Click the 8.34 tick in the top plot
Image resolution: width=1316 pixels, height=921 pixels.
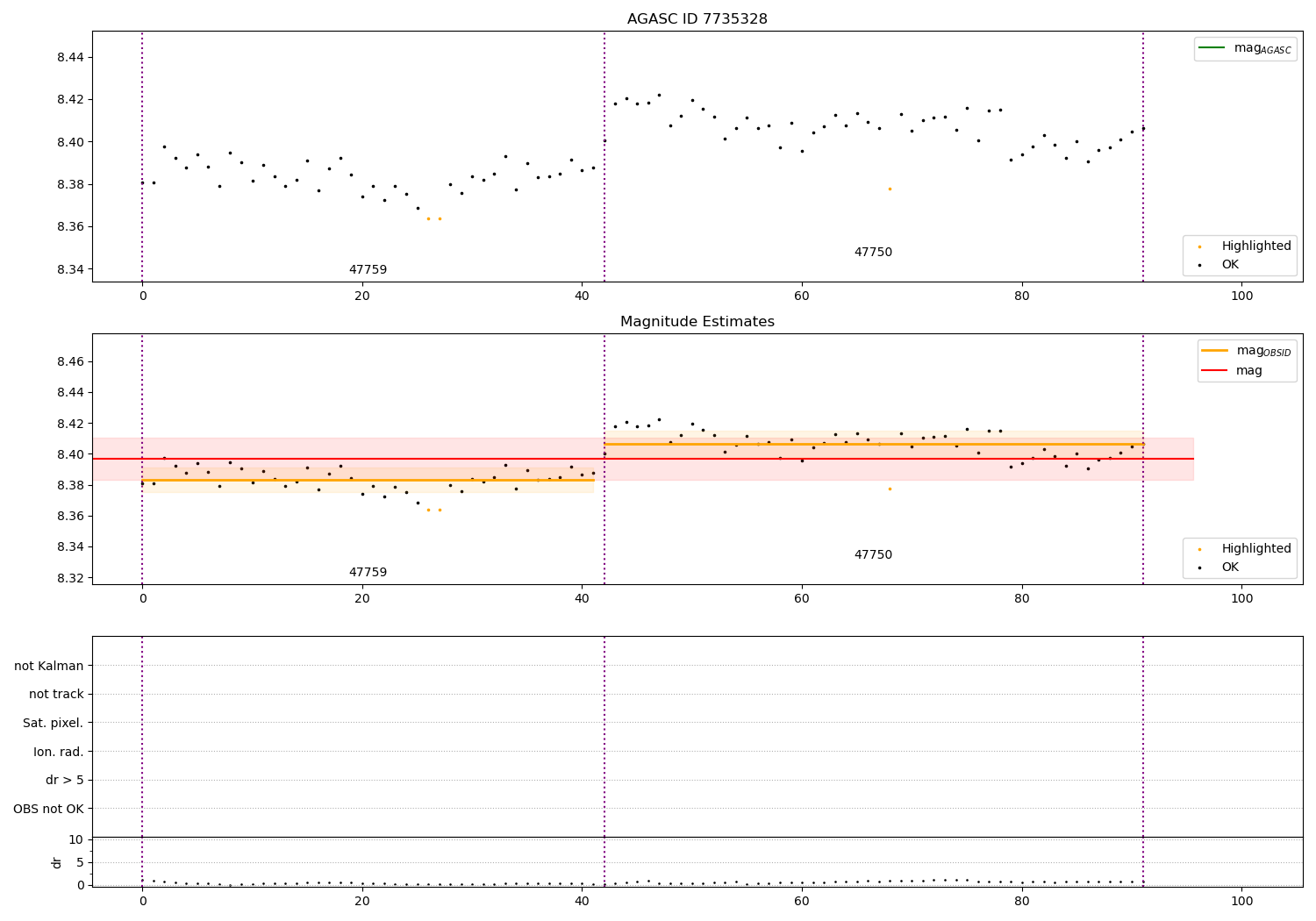coord(70,269)
